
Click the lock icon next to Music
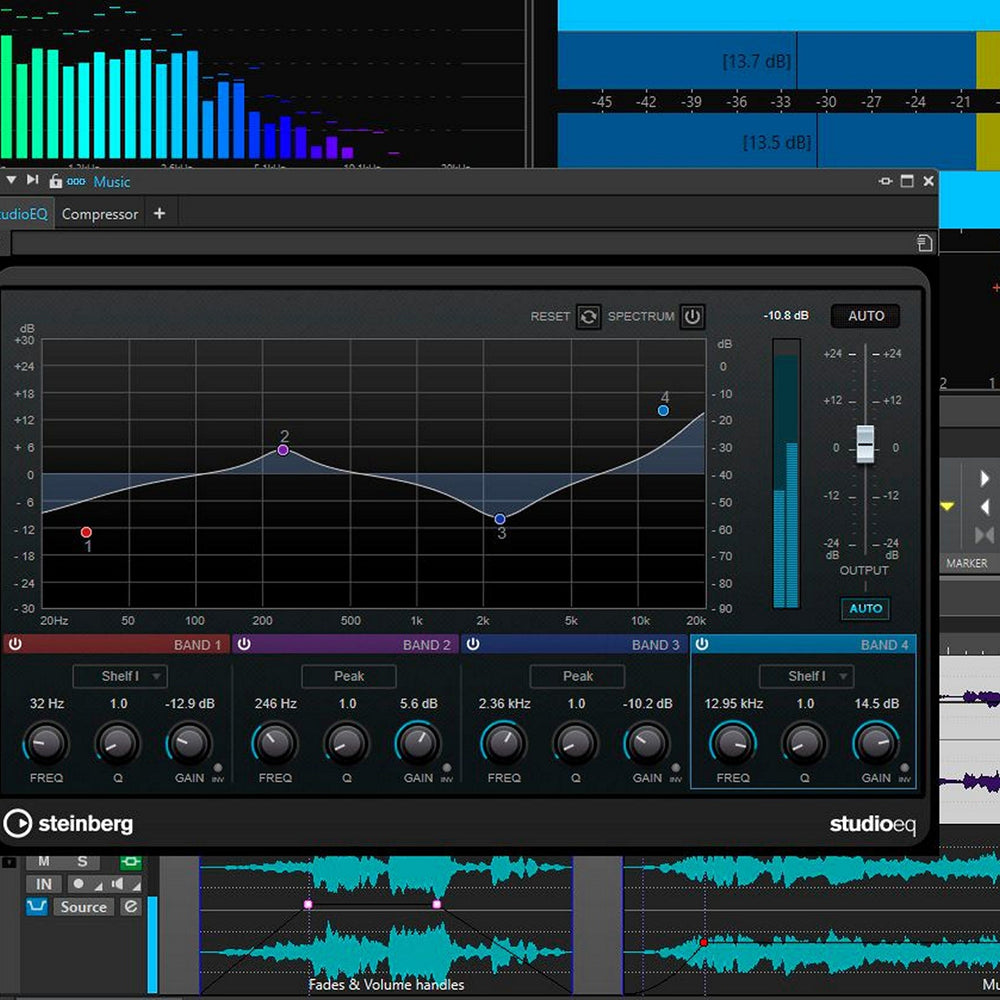coord(55,181)
